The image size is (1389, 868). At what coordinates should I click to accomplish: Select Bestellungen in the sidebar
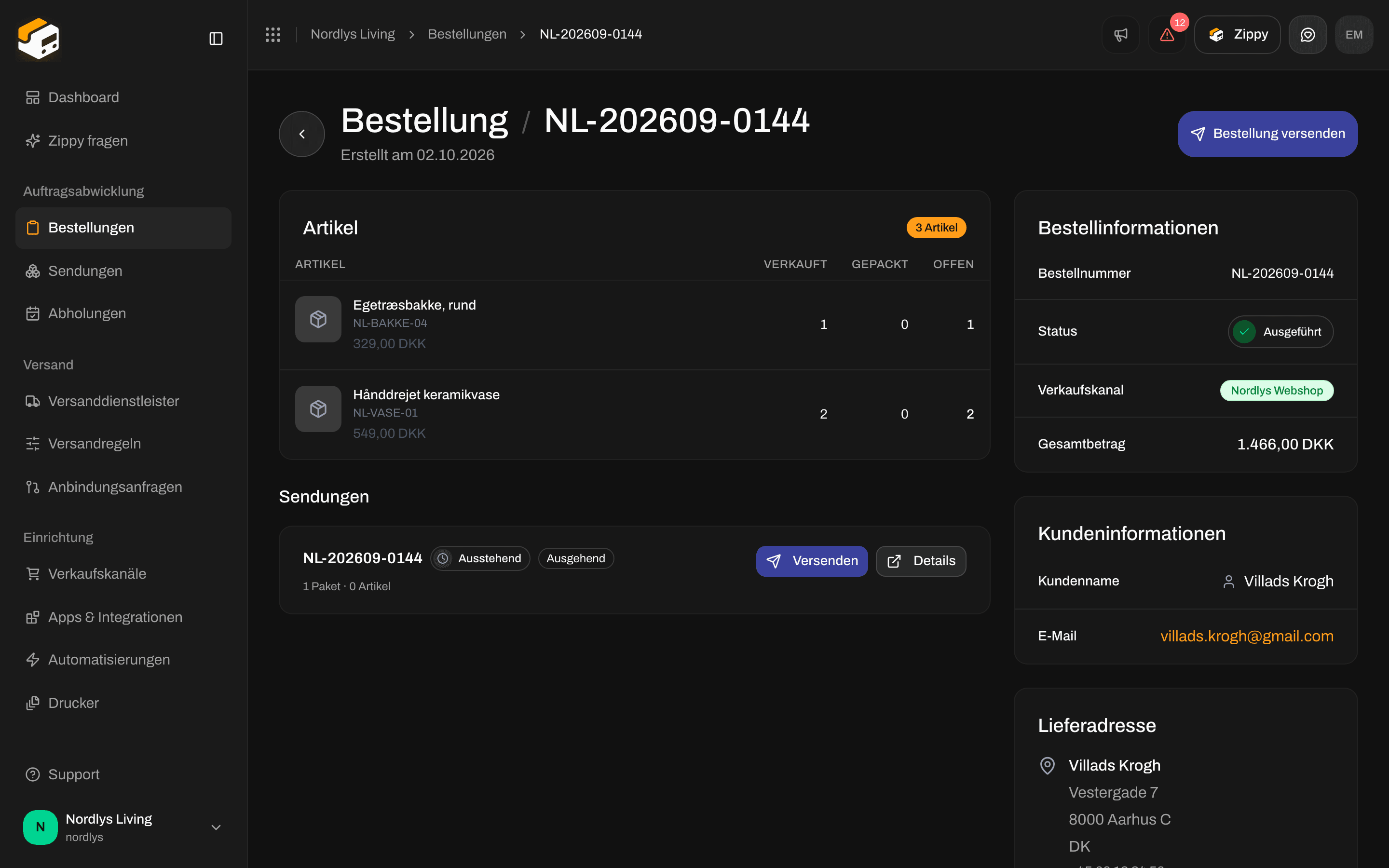click(123, 228)
